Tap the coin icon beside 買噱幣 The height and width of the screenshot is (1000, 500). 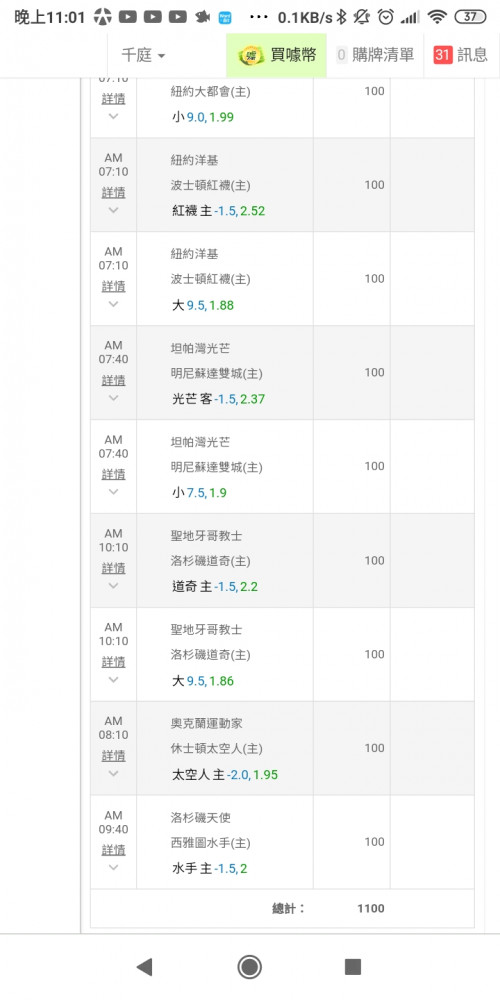[251, 55]
